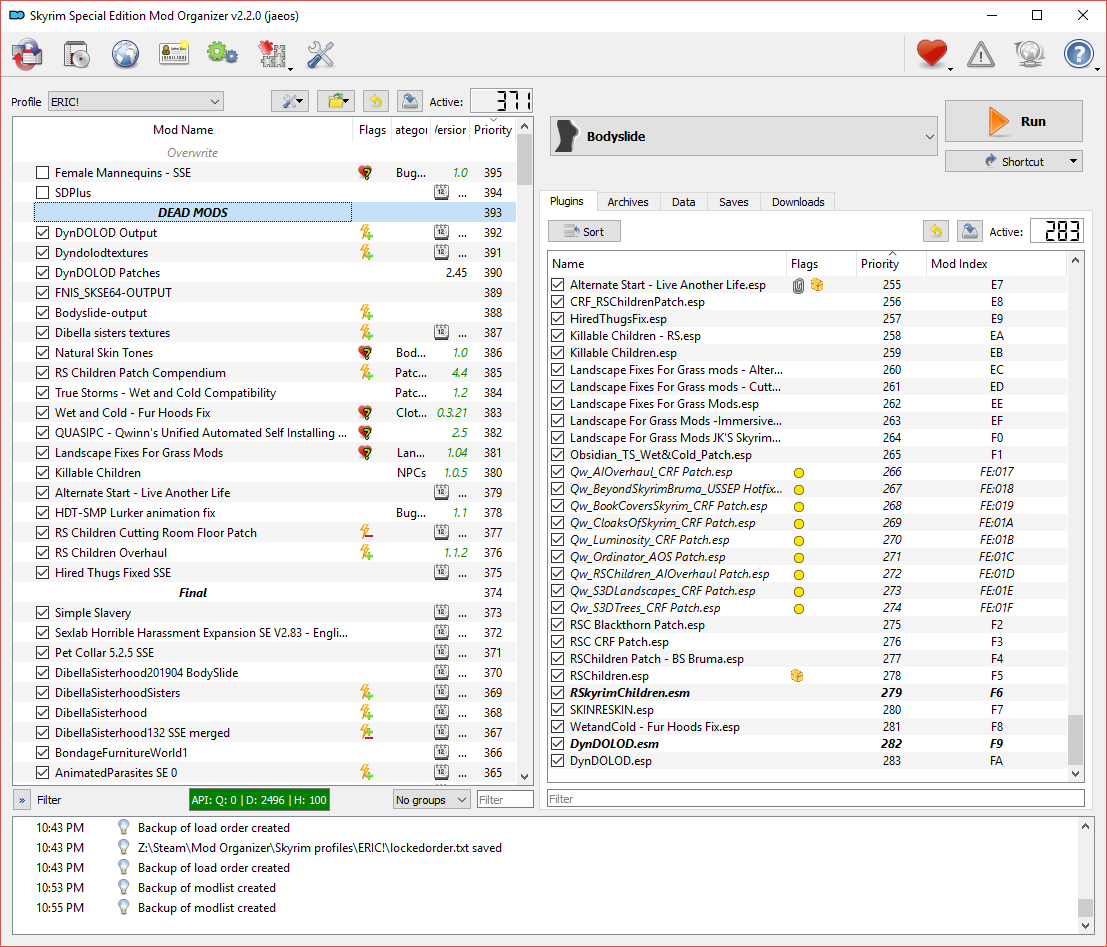Open the Profile ERIC! dropdown
Screen dimensions: 1107x947
pos(136,102)
